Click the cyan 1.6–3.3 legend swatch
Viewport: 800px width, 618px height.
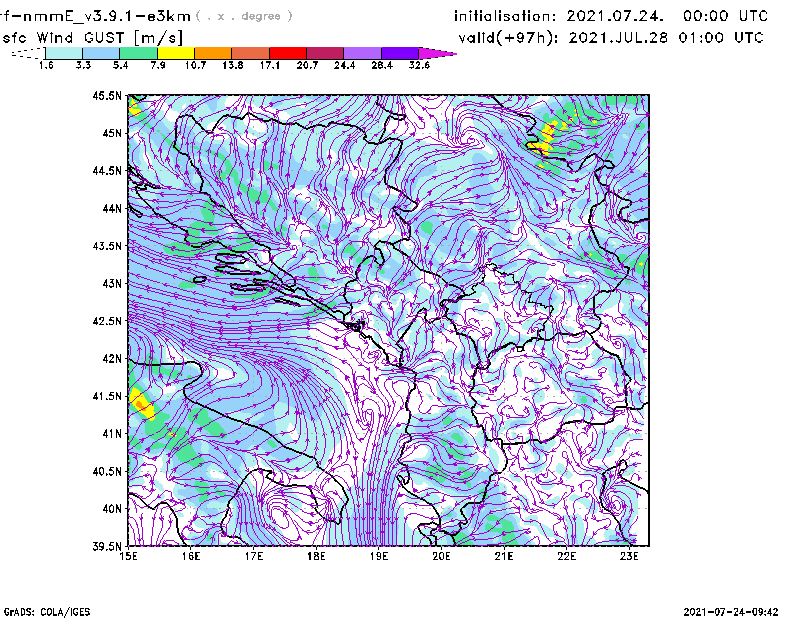tap(64, 53)
